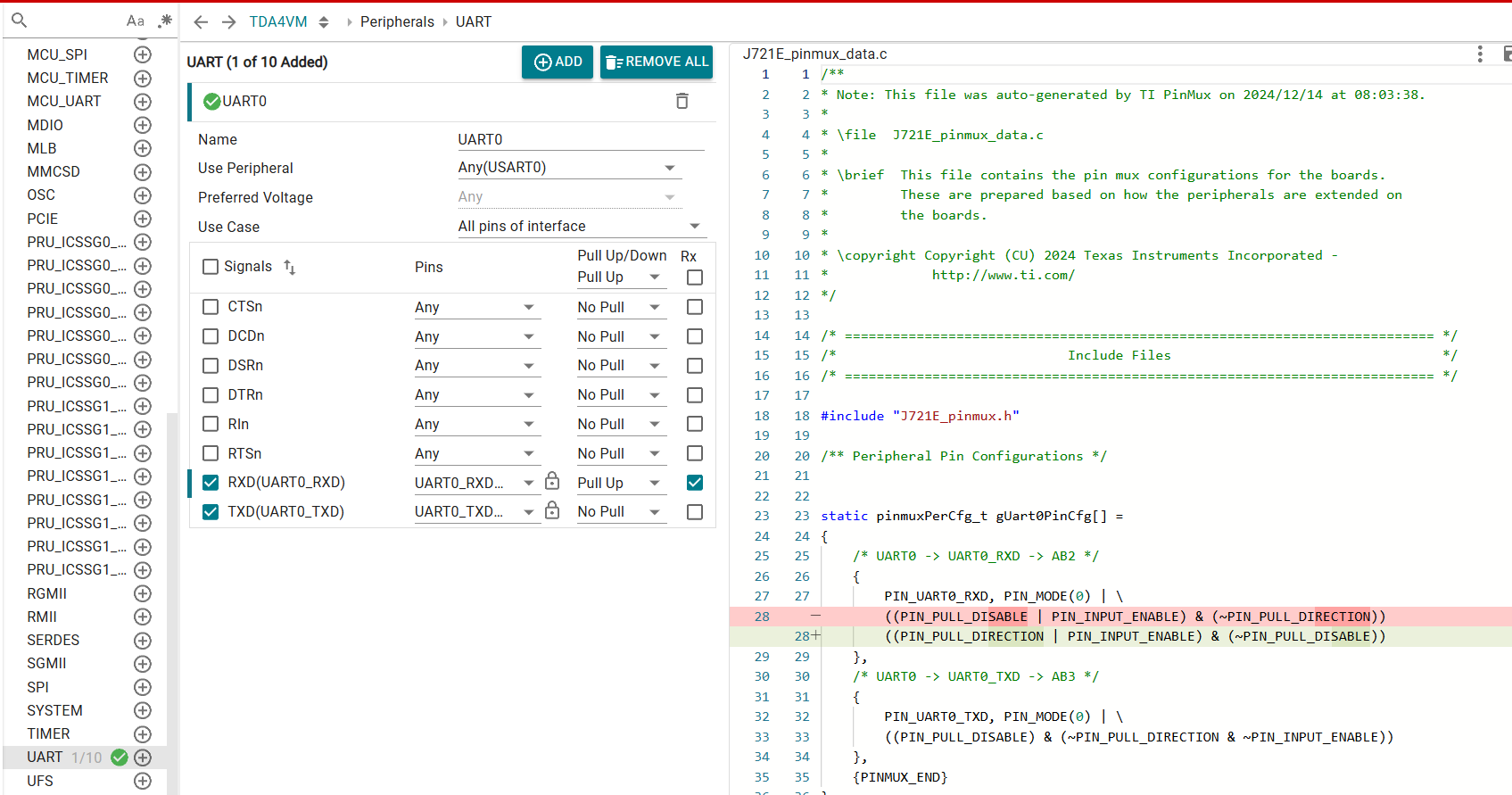This screenshot has height=795, width=1512.
Task: Add an MCU_TIMER instance
Action: click(143, 79)
